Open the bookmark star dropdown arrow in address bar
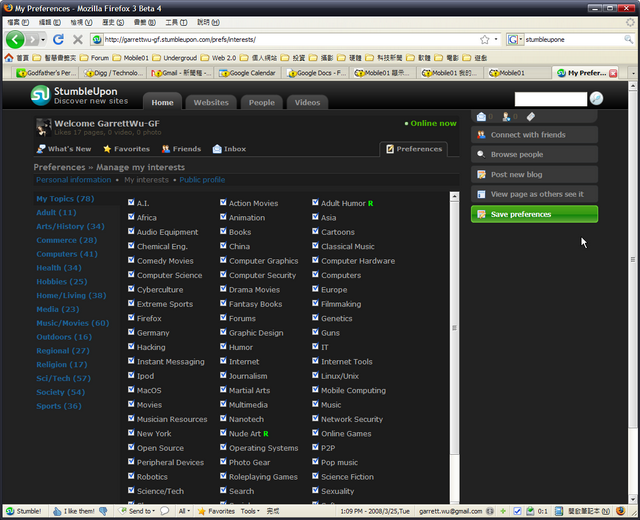This screenshot has width=640, height=520. click(496, 40)
